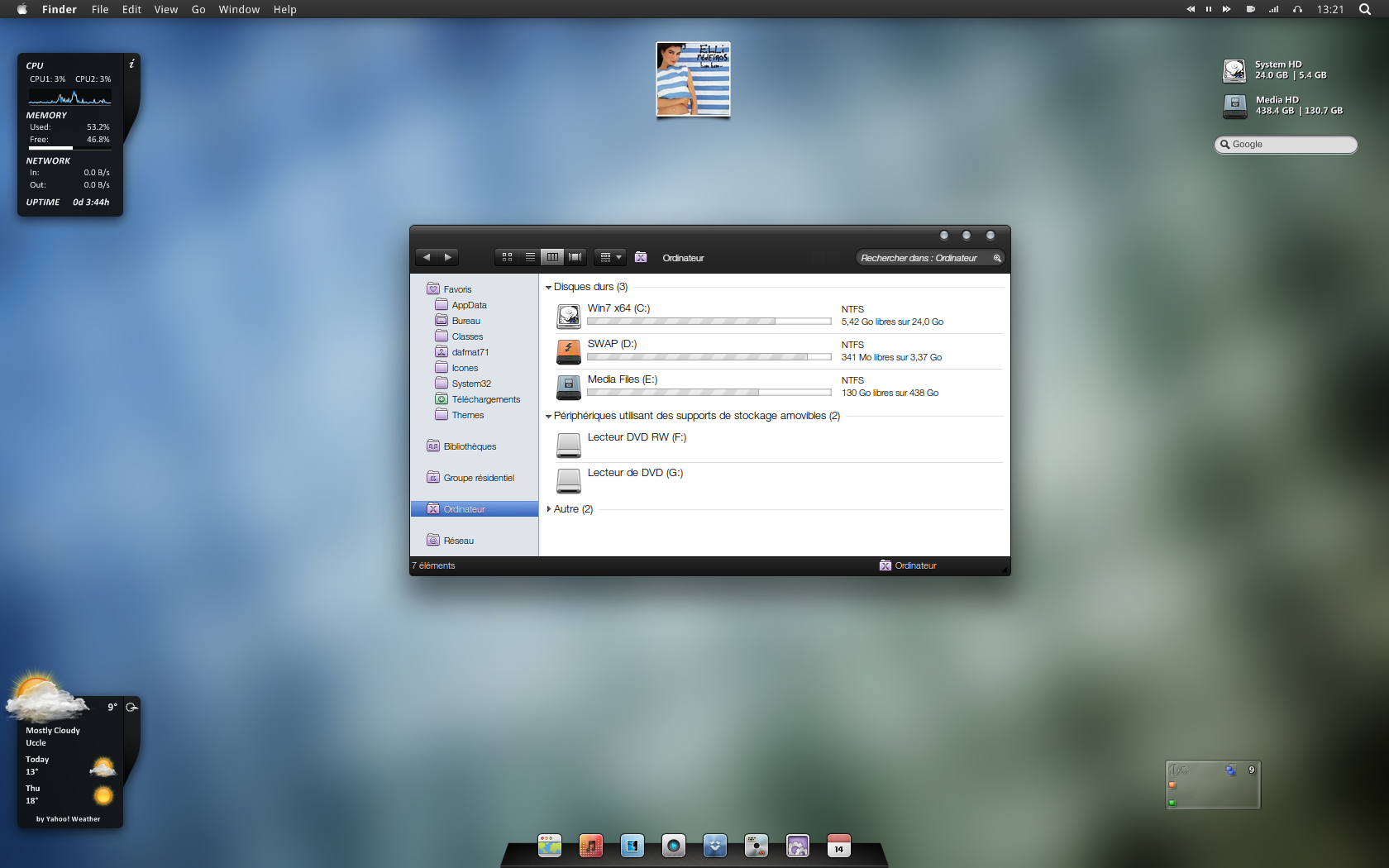Select the SWAP (D:) drive icon
Image resolution: width=1389 pixels, height=868 pixels.
pos(569,351)
